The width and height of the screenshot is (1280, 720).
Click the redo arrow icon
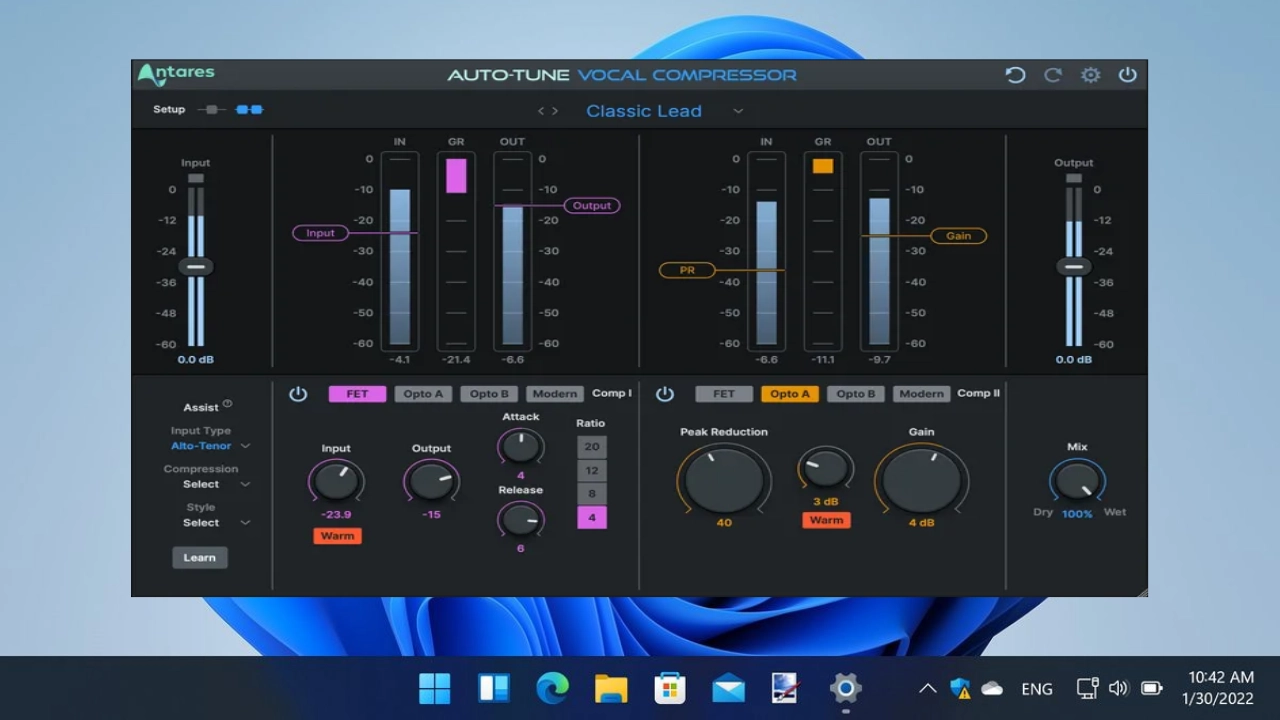coord(1053,75)
